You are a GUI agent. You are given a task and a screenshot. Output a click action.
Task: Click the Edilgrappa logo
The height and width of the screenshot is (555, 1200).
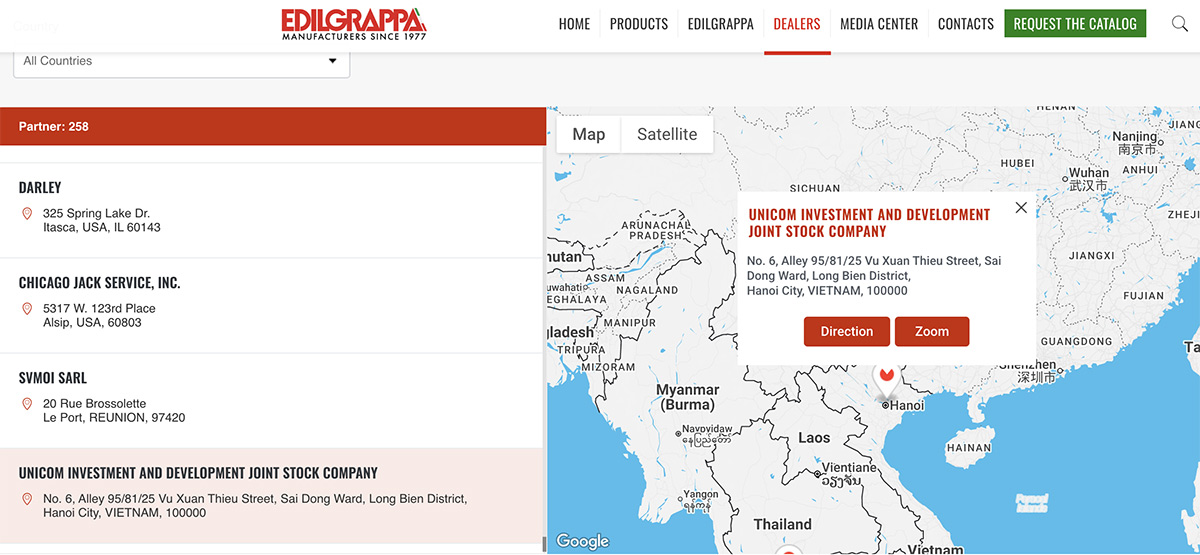coord(354,24)
